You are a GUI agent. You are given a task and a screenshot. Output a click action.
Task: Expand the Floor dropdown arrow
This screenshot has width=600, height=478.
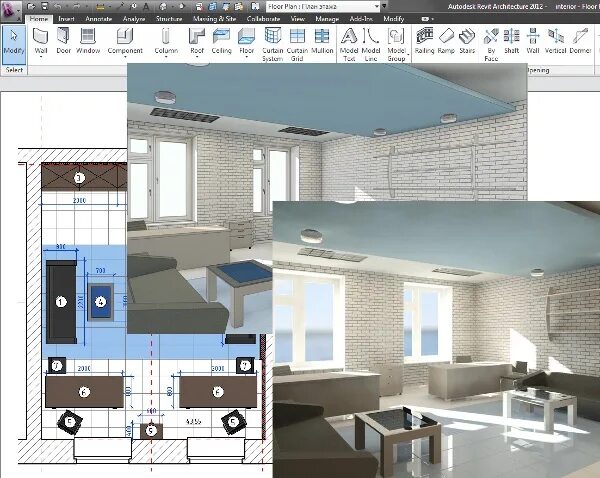coord(246,57)
